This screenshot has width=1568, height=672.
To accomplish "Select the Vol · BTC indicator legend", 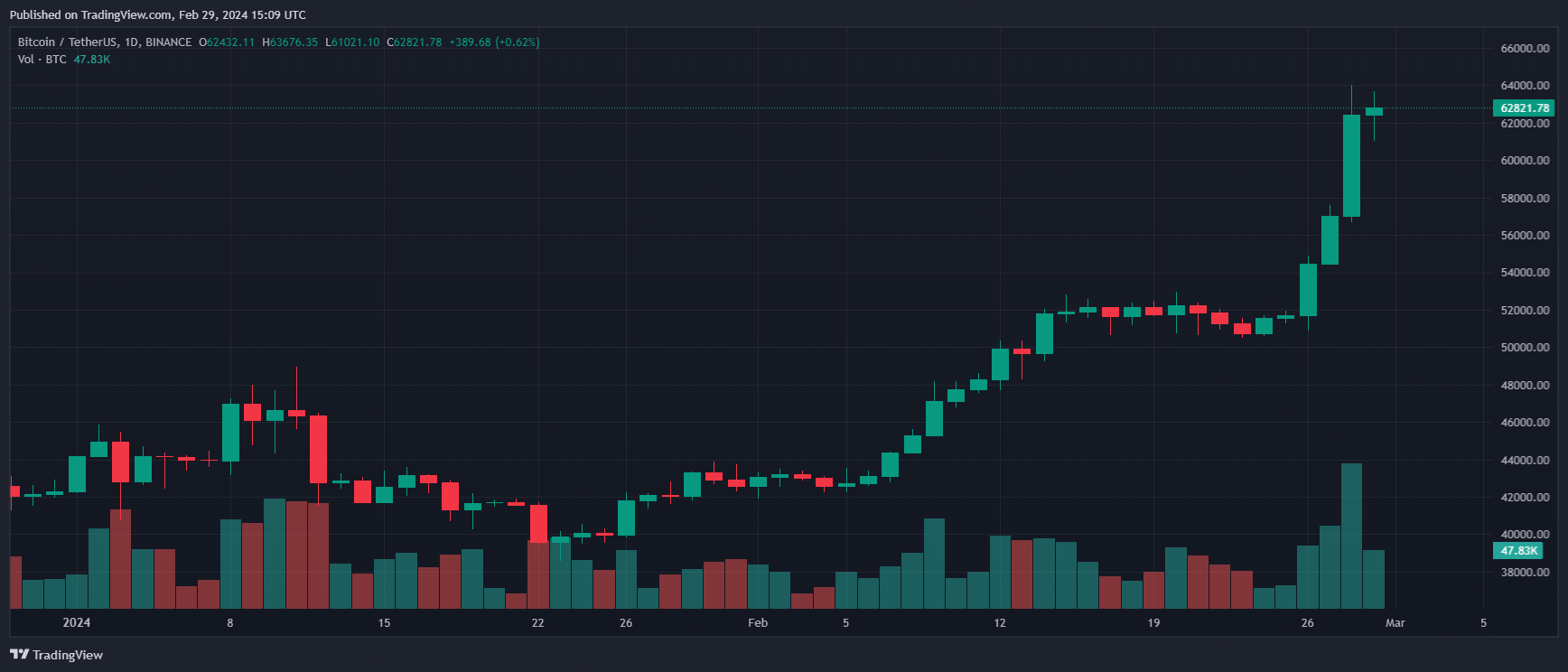I will [x=42, y=60].
